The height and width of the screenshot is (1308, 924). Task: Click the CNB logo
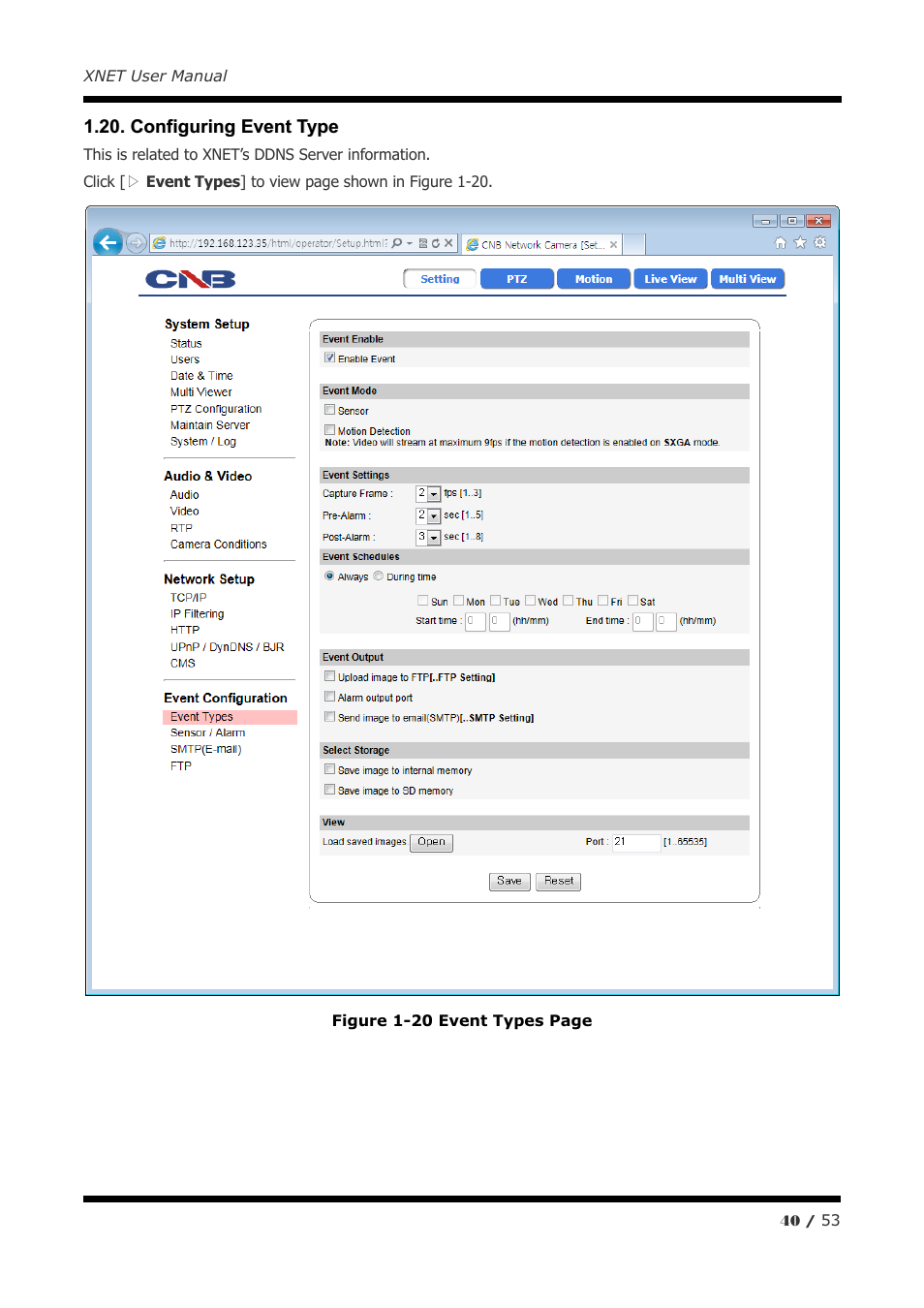tap(191, 280)
